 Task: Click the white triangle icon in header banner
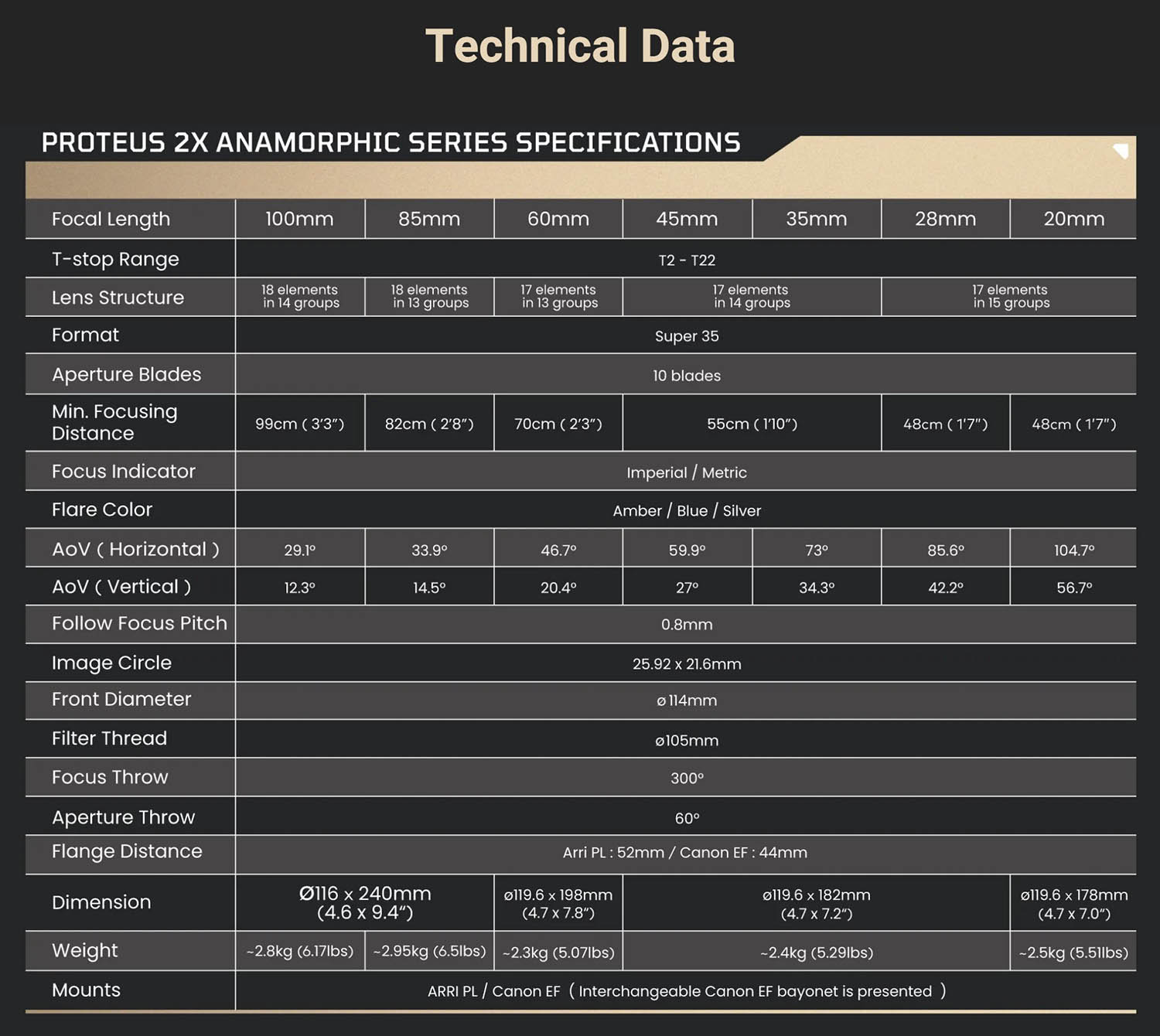click(x=1121, y=151)
